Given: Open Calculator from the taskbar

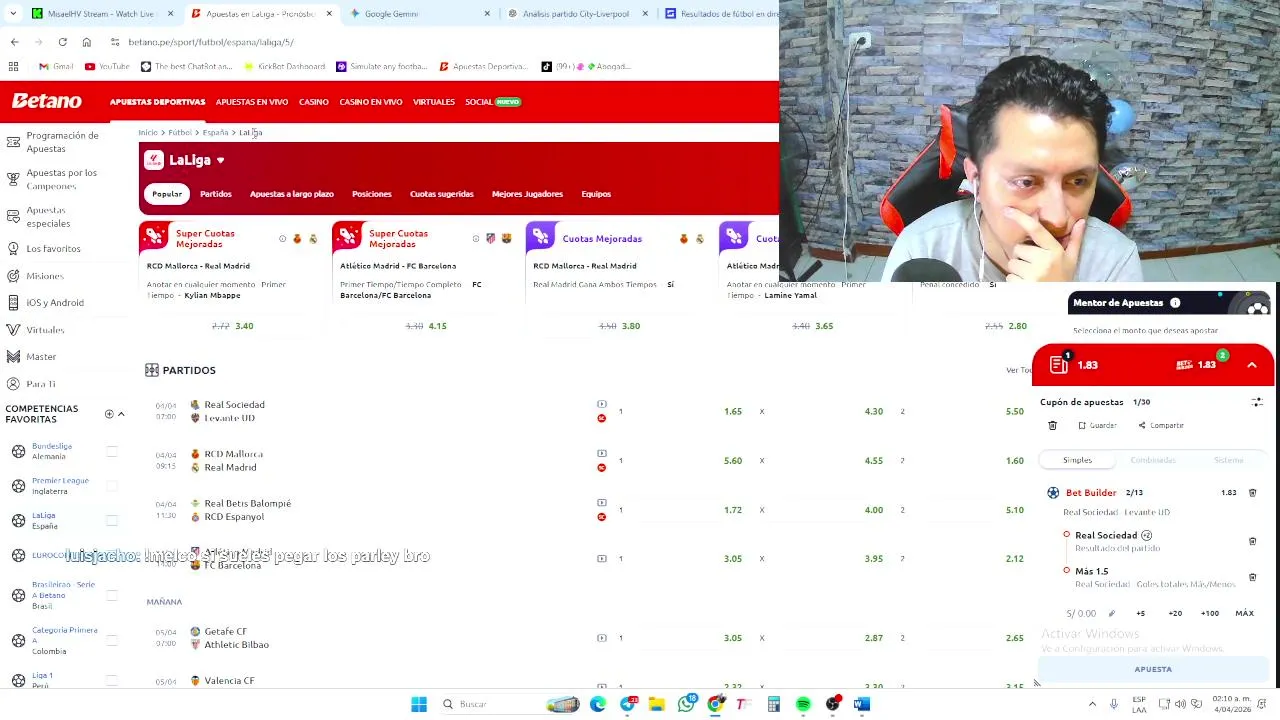Looking at the screenshot, I should pyautogui.click(x=773, y=704).
